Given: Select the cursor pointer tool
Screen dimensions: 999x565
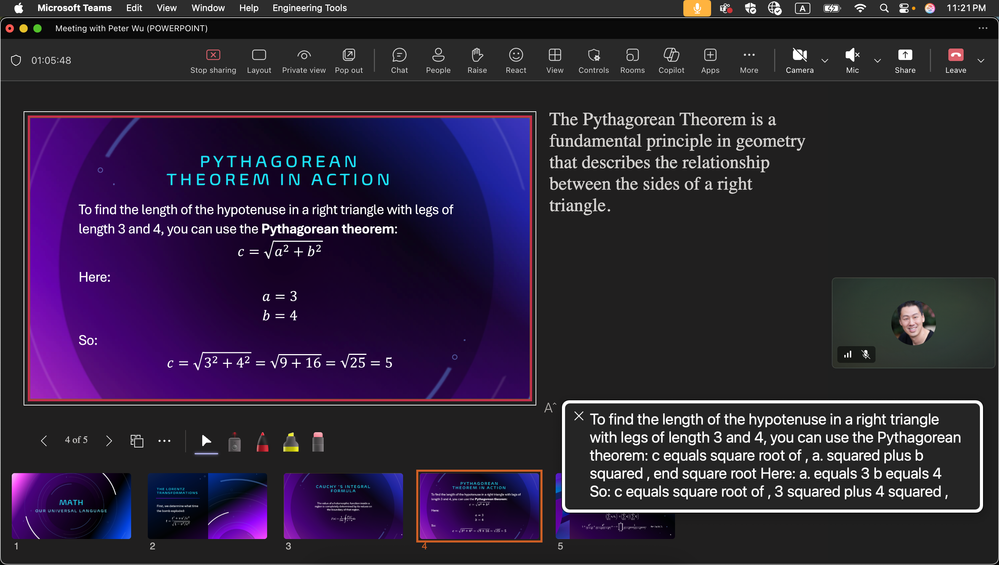Looking at the screenshot, I should click(x=206, y=441).
